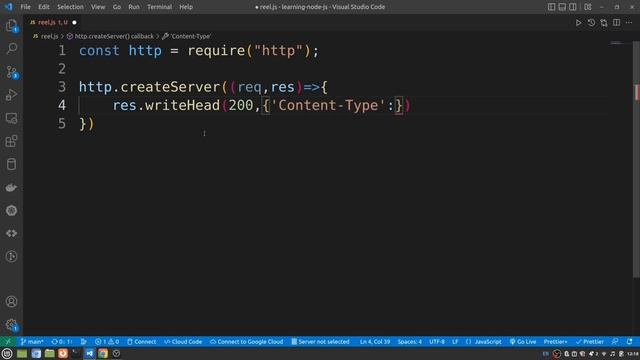
Task: Click Server not selected status item
Action: click(x=320, y=342)
